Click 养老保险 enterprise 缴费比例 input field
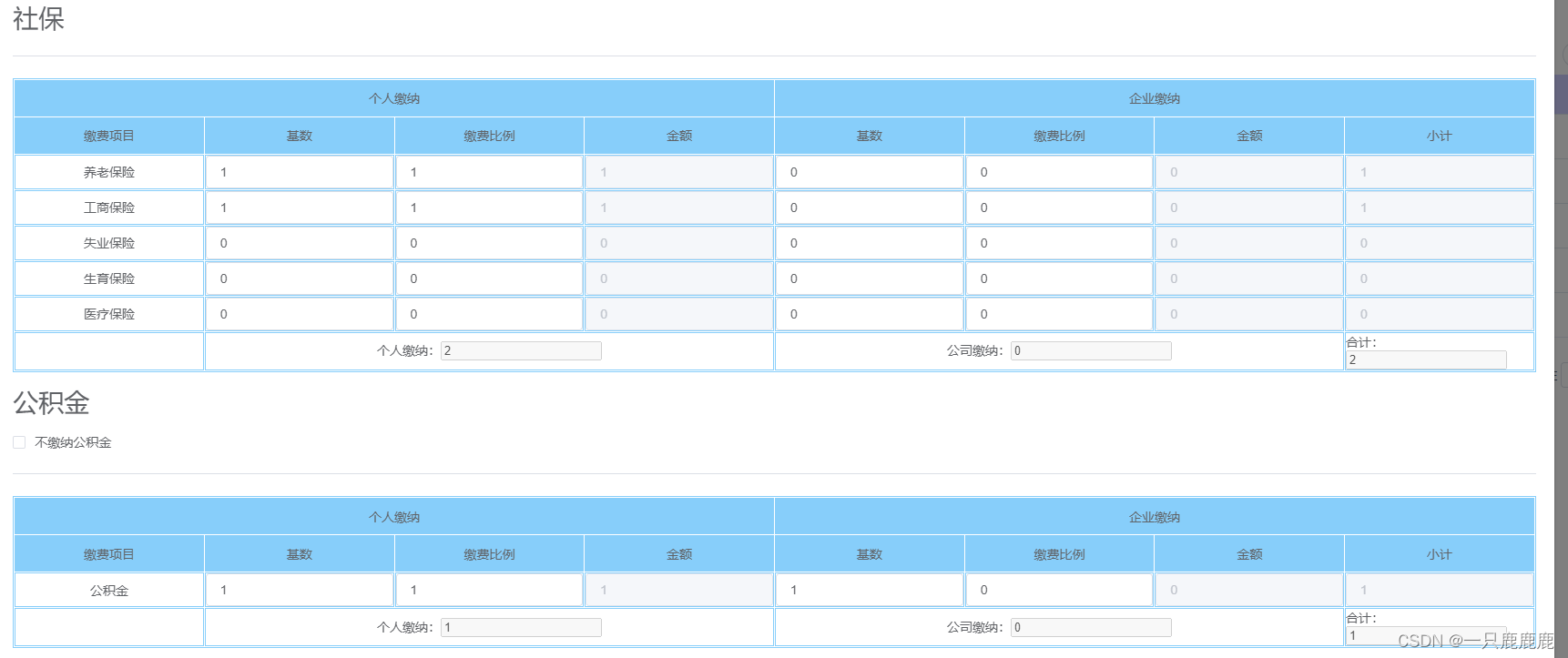The image size is (1568, 658). coord(1059,172)
